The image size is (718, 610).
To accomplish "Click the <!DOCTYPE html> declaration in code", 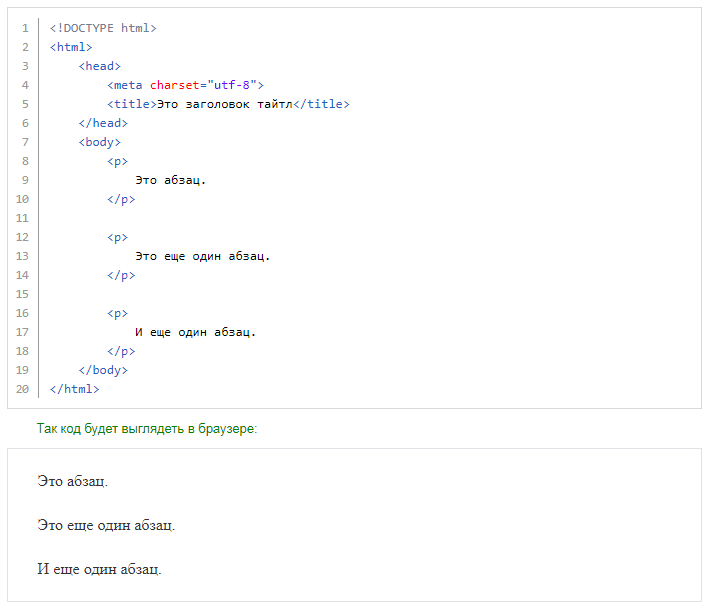I will pos(103,28).
